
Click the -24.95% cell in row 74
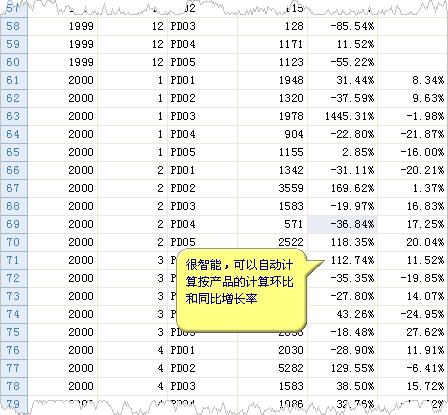[x=413, y=314]
